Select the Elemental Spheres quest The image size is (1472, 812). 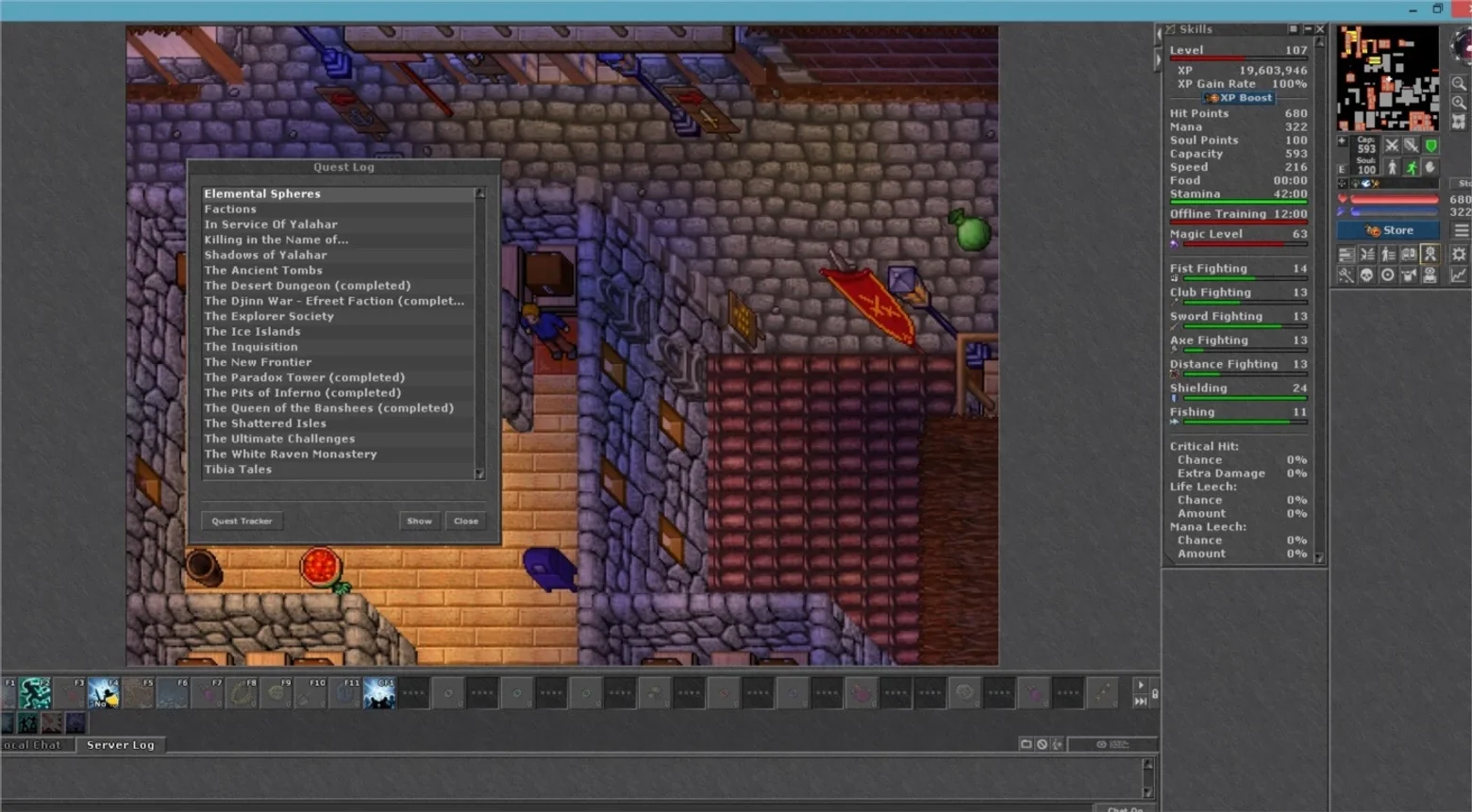[338, 193]
